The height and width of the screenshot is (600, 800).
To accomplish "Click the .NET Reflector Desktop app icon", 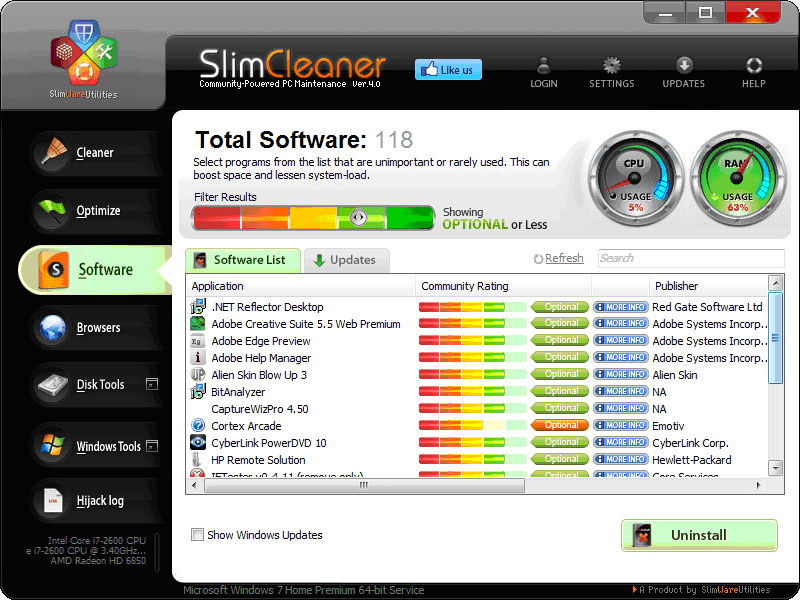I will (x=198, y=307).
